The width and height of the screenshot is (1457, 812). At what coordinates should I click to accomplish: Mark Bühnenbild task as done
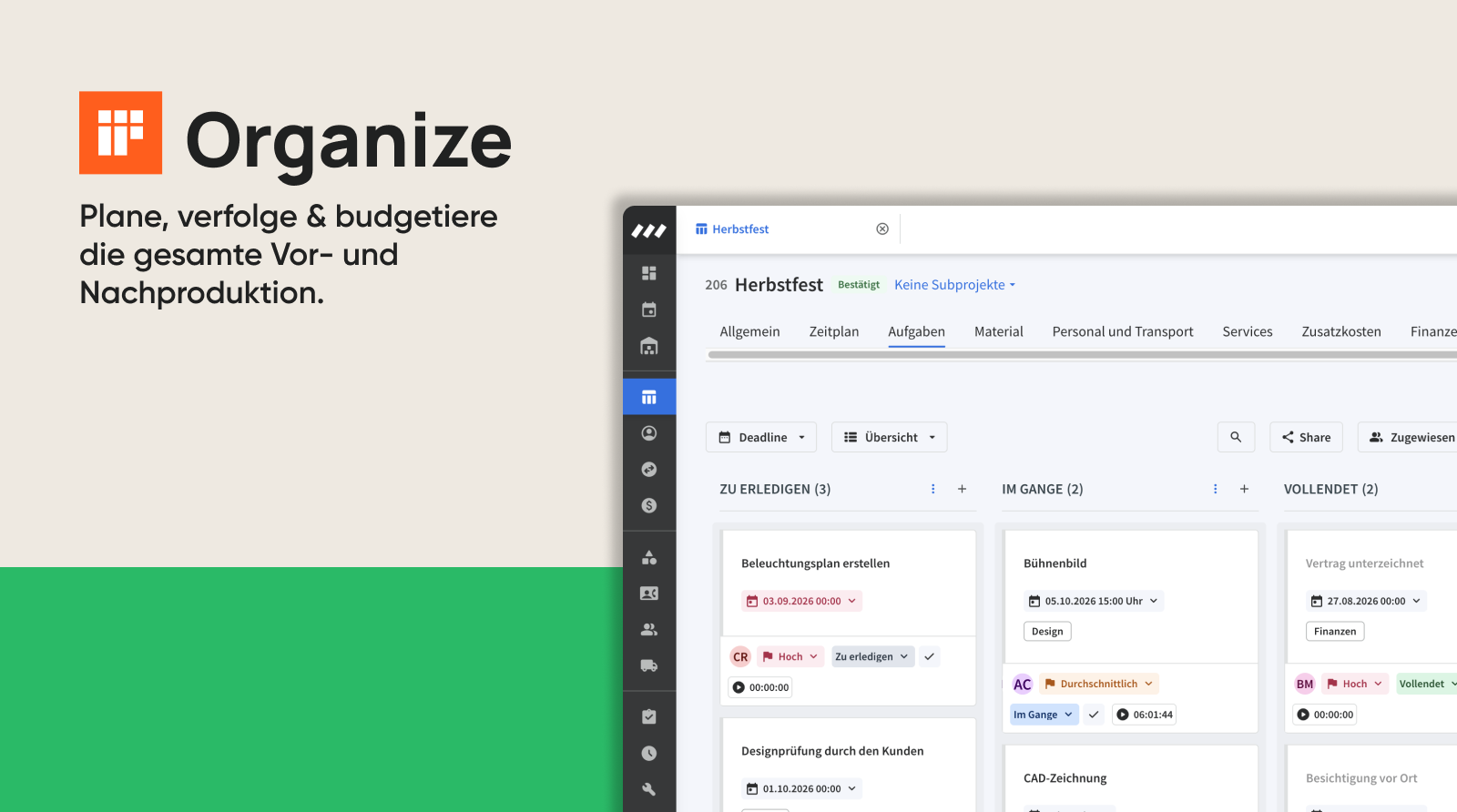pos(1094,715)
